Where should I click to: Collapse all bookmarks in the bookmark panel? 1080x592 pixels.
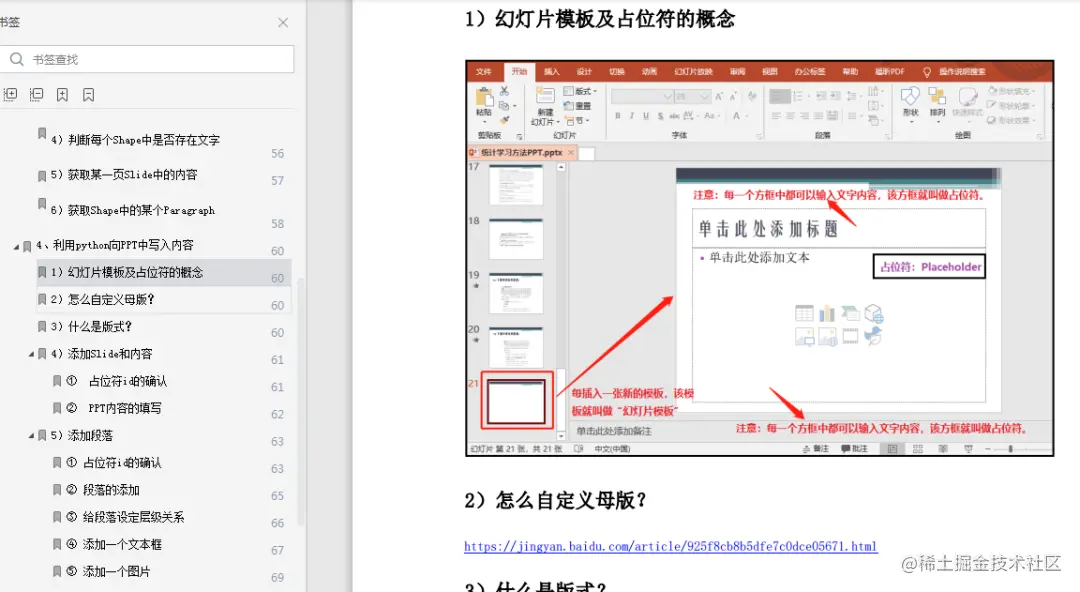35,94
